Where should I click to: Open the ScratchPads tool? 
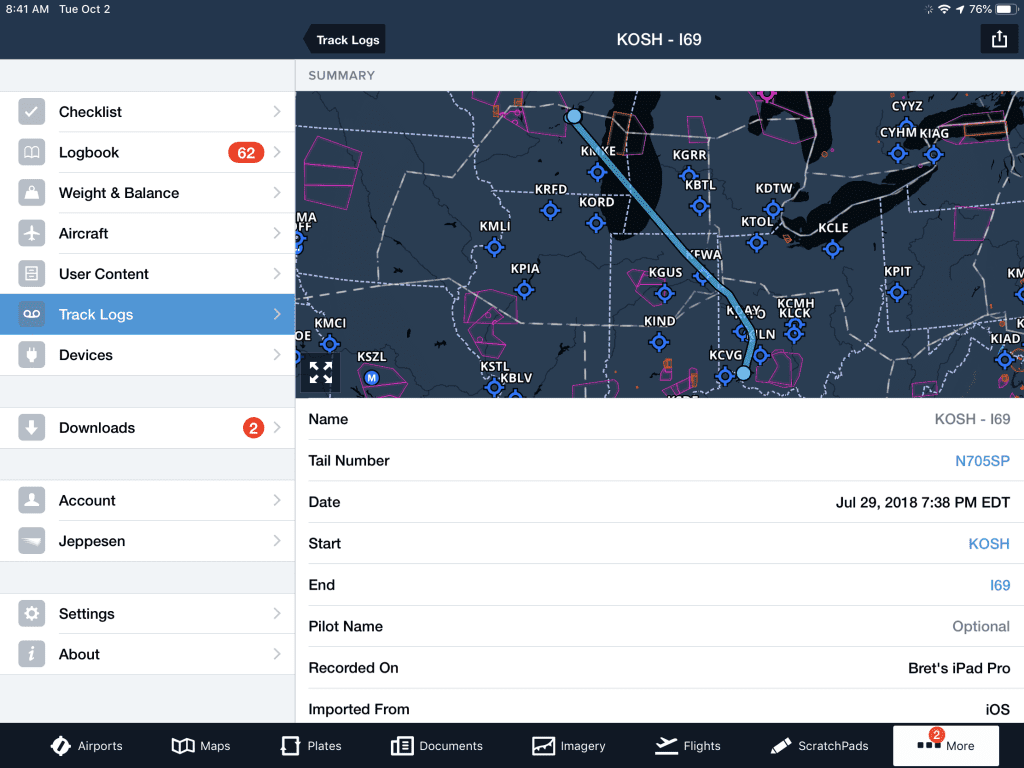coord(820,745)
